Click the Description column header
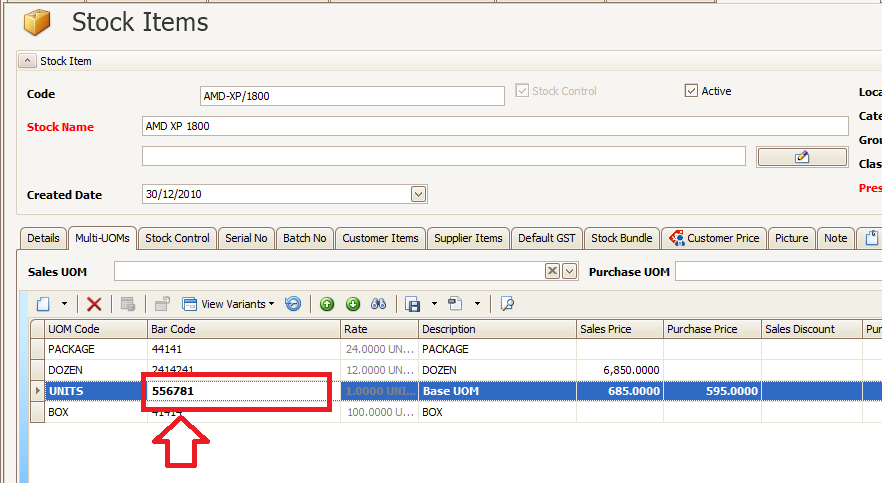This screenshot has height=483, width=882. pyautogui.click(x=498, y=329)
